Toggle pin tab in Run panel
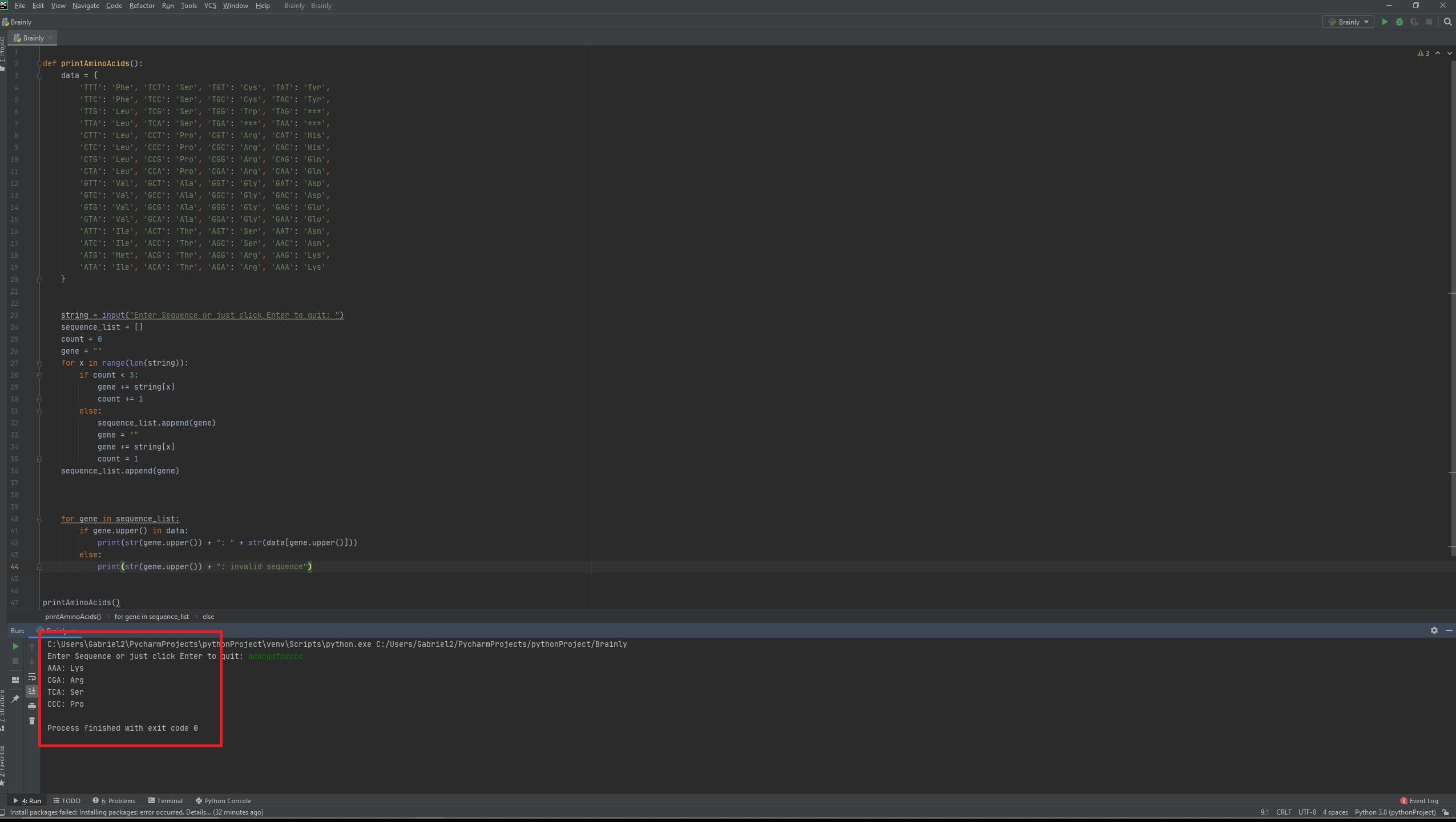The image size is (1456, 822). tap(15, 699)
